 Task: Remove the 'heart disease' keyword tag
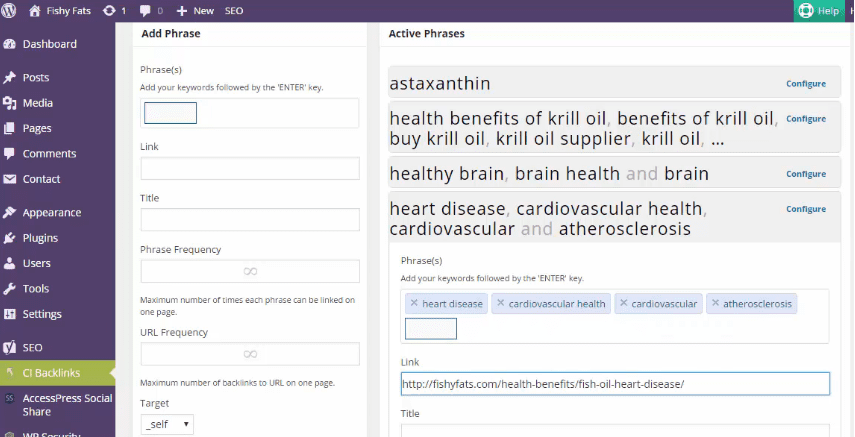point(414,304)
